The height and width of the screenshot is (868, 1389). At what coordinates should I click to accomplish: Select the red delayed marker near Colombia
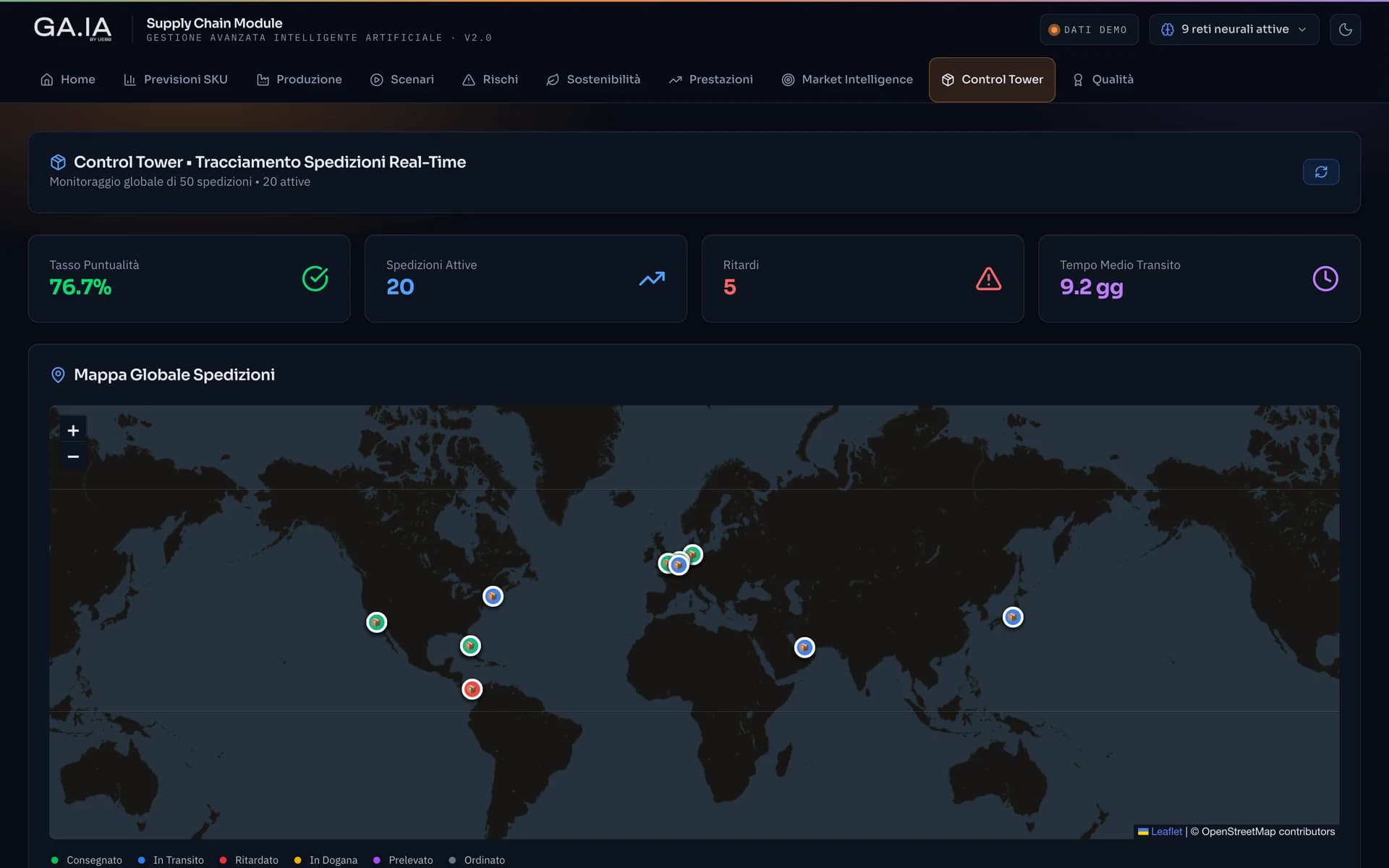472,689
